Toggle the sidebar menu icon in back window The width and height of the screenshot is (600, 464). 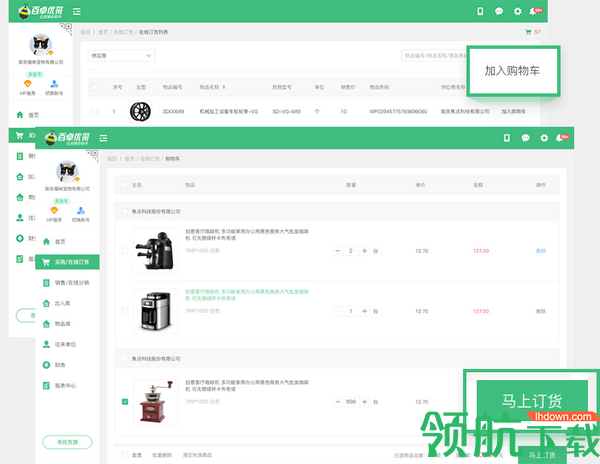77,11
